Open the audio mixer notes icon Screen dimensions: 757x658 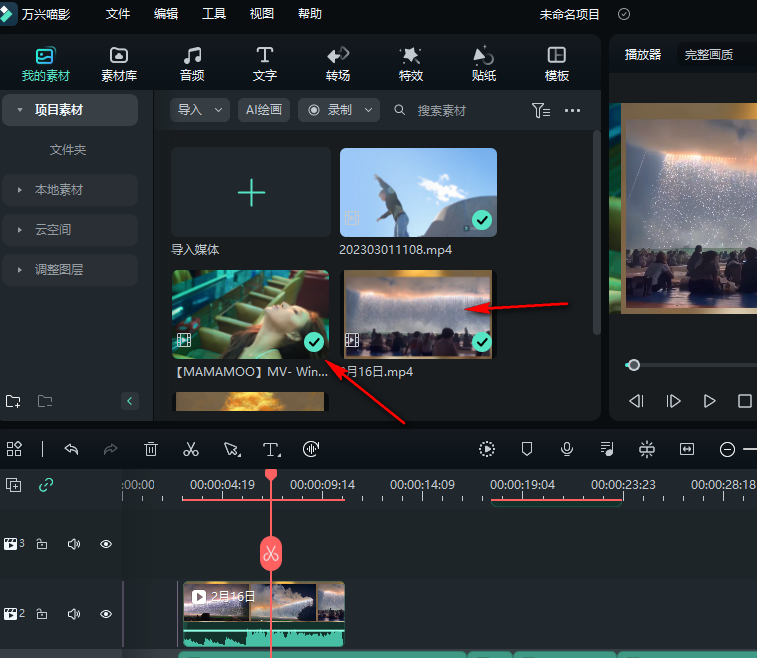[607, 449]
